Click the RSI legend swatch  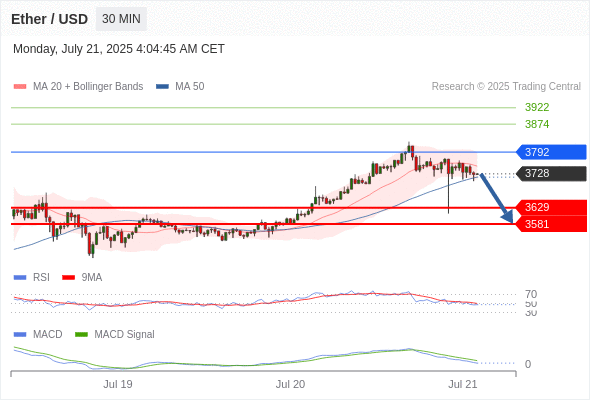[x=20, y=278]
